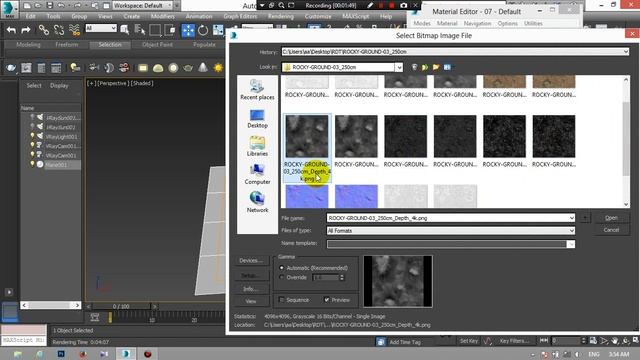Toggle light bulb for VRayLight001 in scene list

tap(32, 136)
